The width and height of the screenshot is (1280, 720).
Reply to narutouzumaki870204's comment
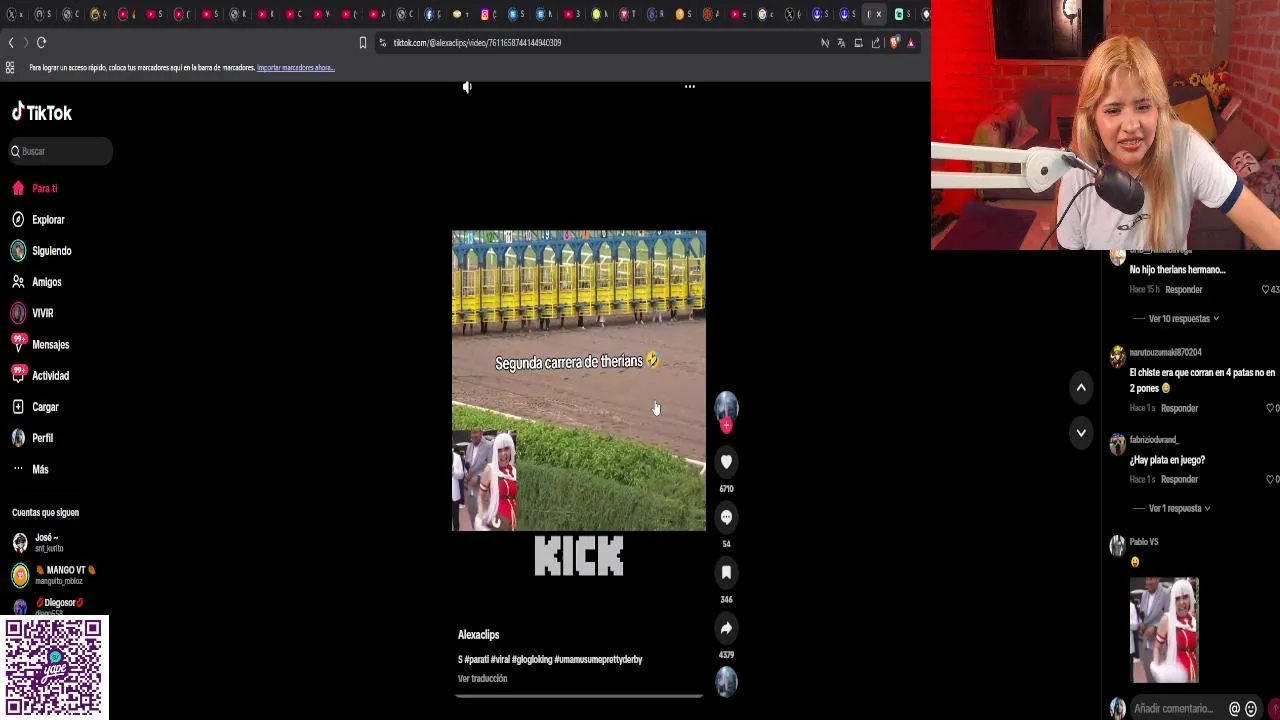1179,409
